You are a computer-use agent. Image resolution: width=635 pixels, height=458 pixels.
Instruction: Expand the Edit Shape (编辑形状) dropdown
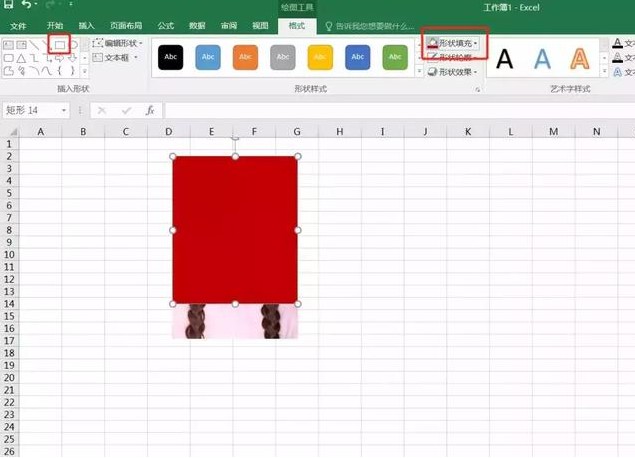point(119,44)
